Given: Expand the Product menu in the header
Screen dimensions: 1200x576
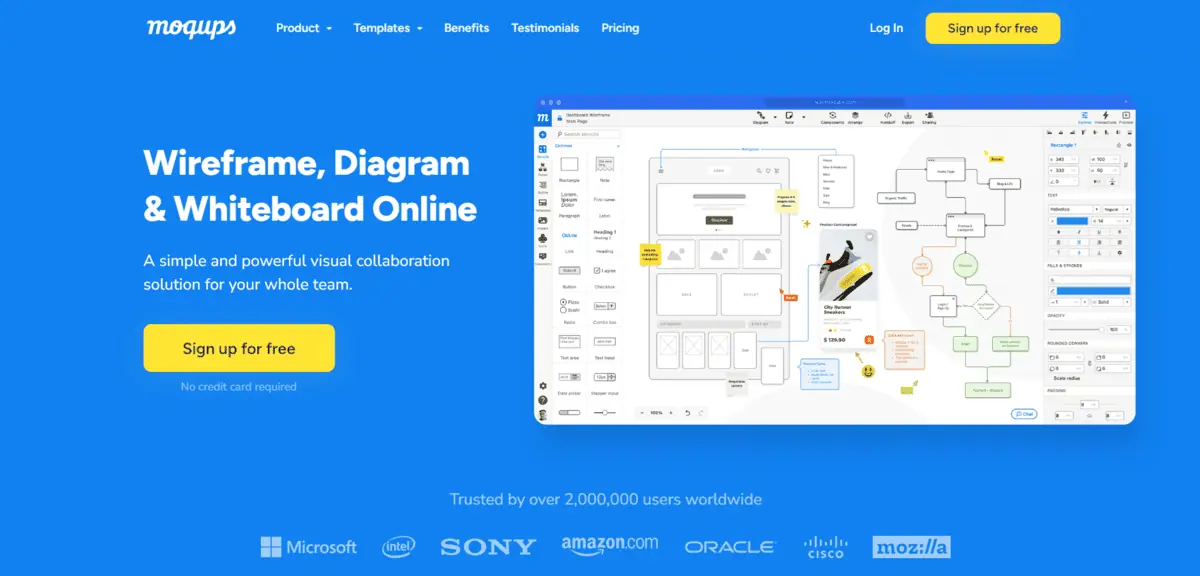Looking at the screenshot, I should click(304, 28).
